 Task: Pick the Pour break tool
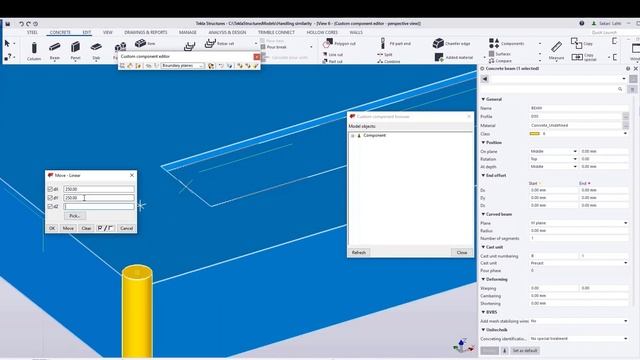coord(273,47)
